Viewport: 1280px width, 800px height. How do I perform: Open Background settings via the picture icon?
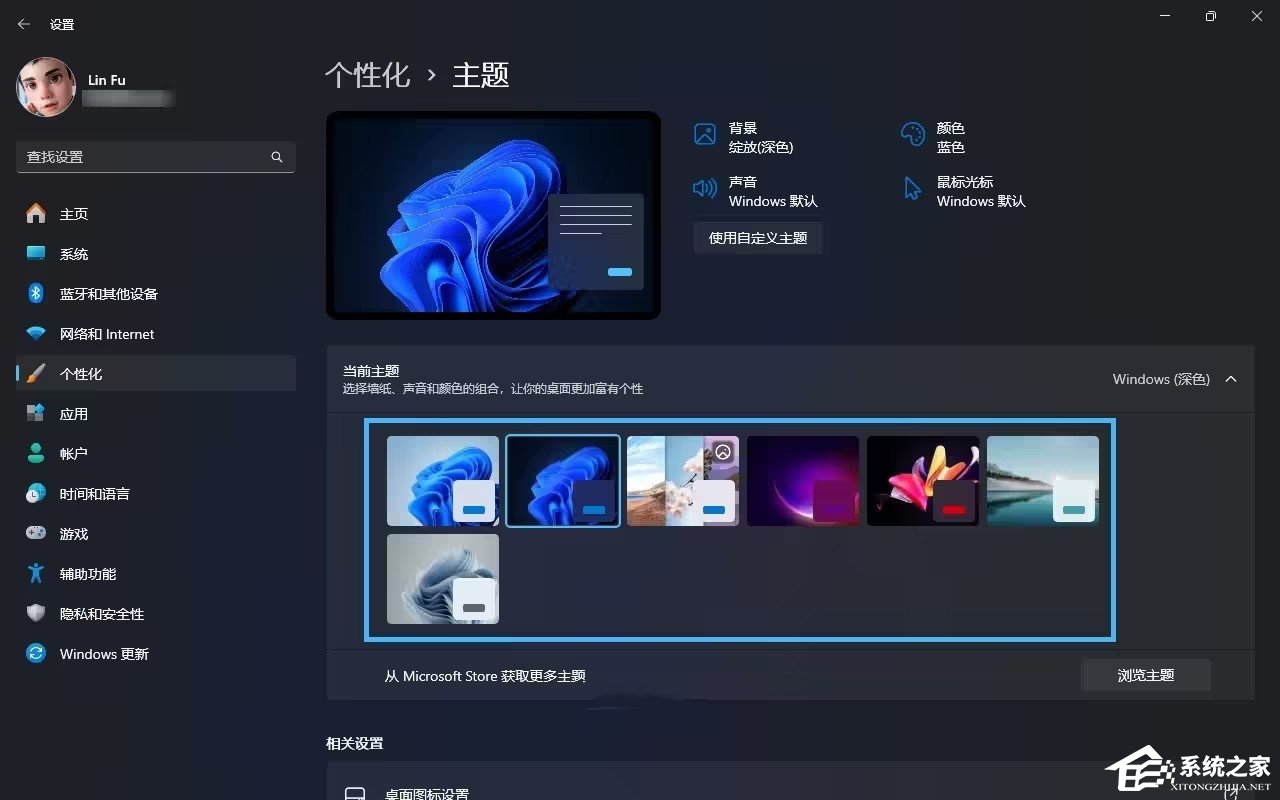coord(706,133)
